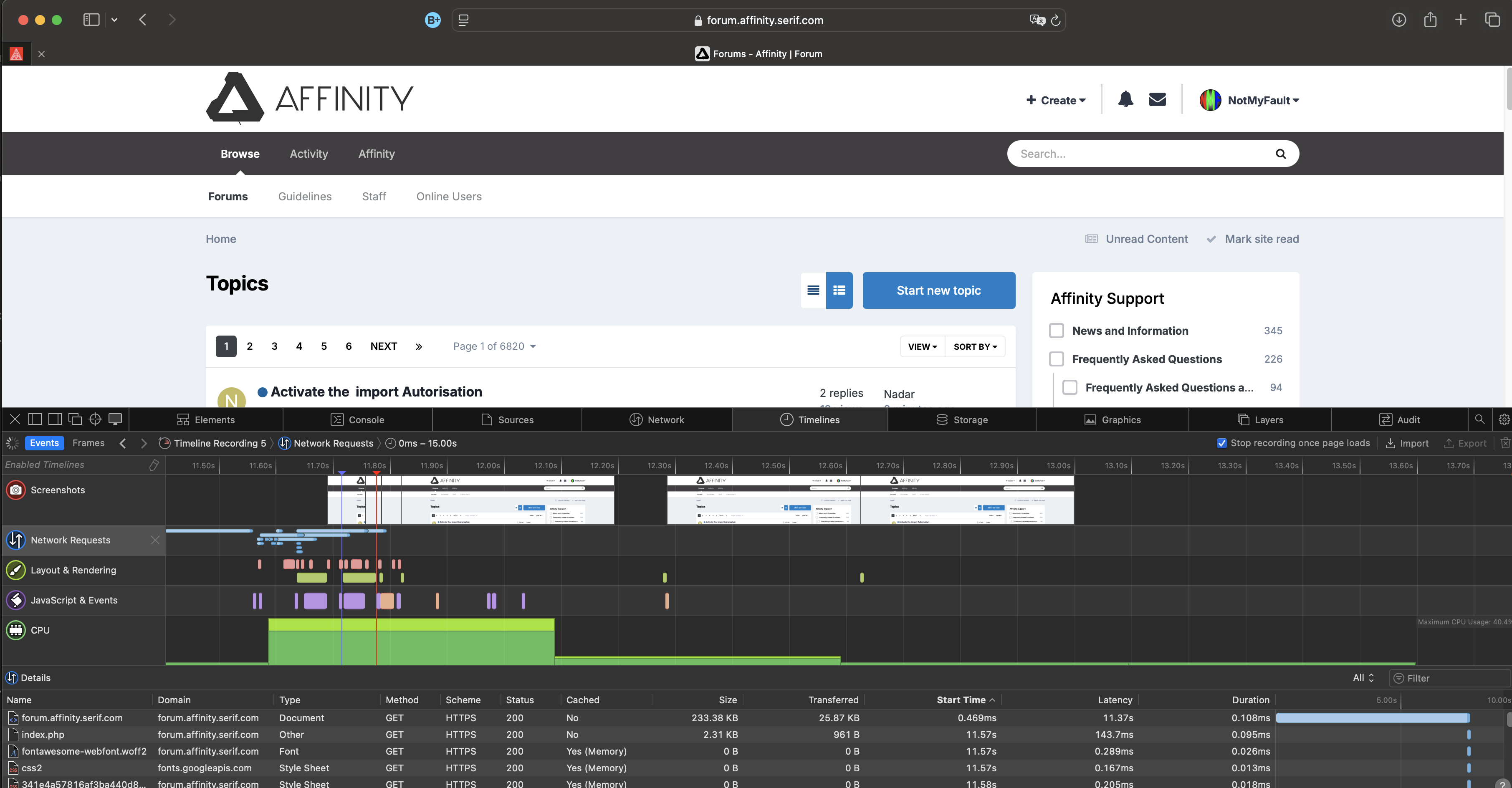Import a timeline recording

[1407, 443]
